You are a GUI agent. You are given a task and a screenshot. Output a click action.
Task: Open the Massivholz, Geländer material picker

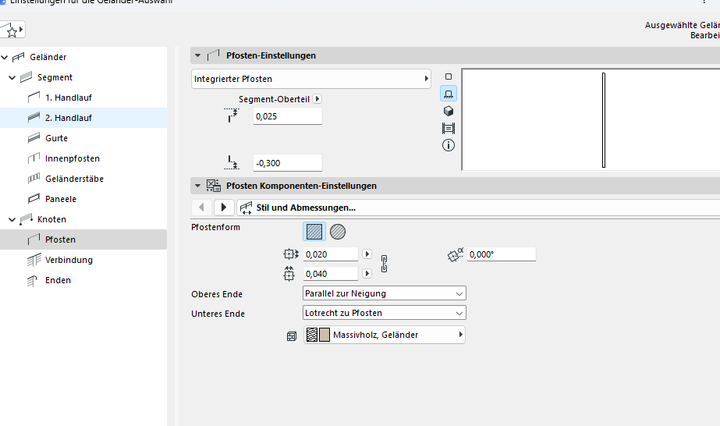coord(384,335)
